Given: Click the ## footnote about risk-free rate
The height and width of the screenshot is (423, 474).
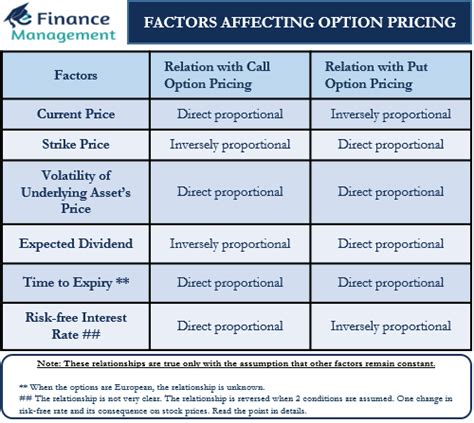Looking at the screenshot, I should pos(236,405).
